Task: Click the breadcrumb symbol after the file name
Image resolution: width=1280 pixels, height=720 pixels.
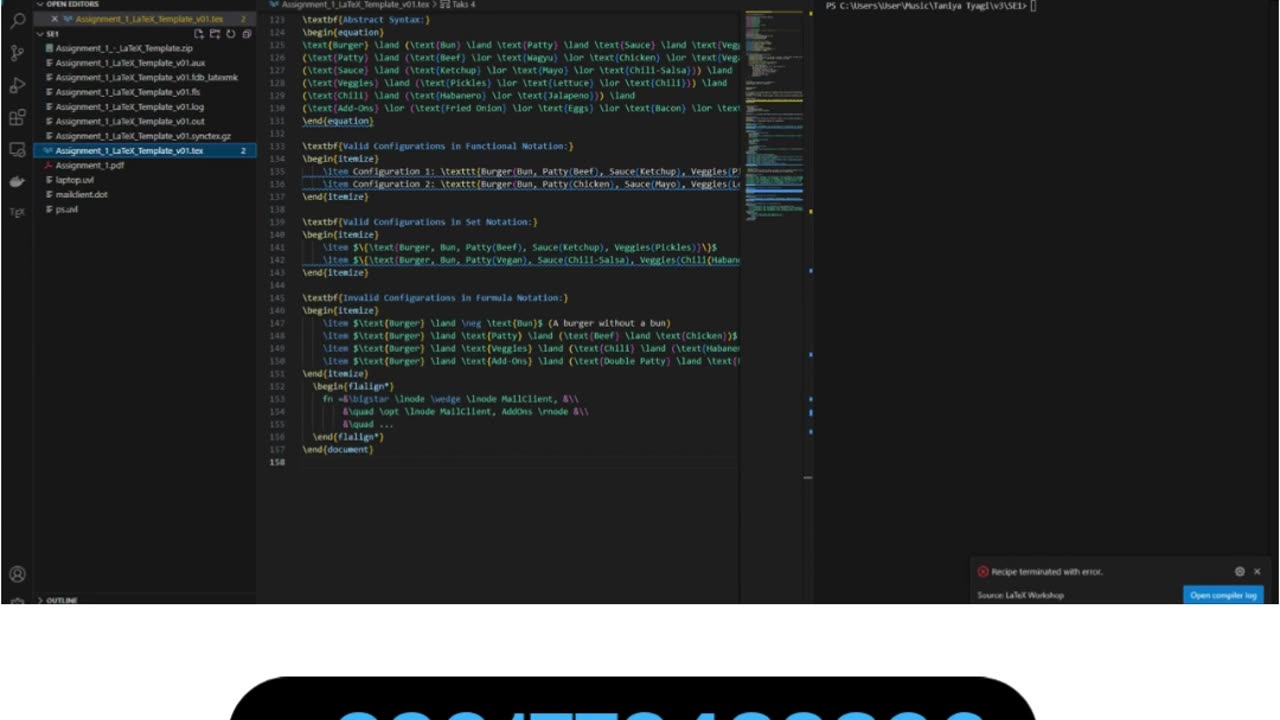Action: coord(458,4)
